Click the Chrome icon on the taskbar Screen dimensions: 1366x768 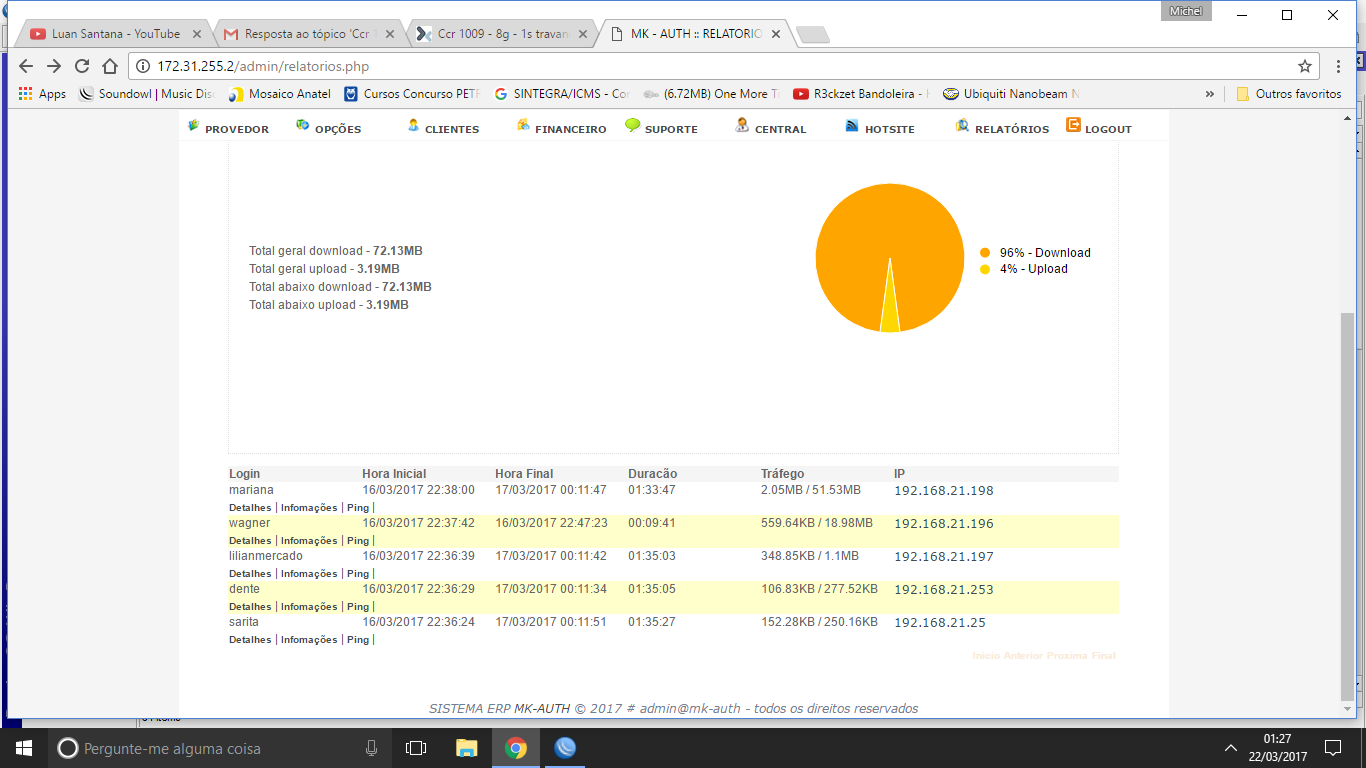[x=516, y=748]
